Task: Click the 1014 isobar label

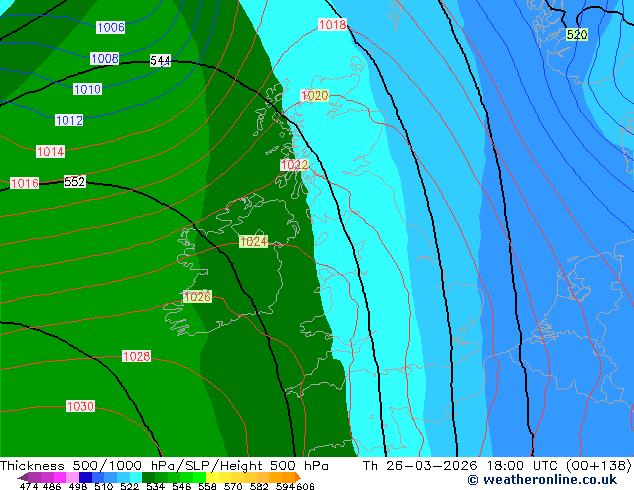Action: (x=51, y=152)
